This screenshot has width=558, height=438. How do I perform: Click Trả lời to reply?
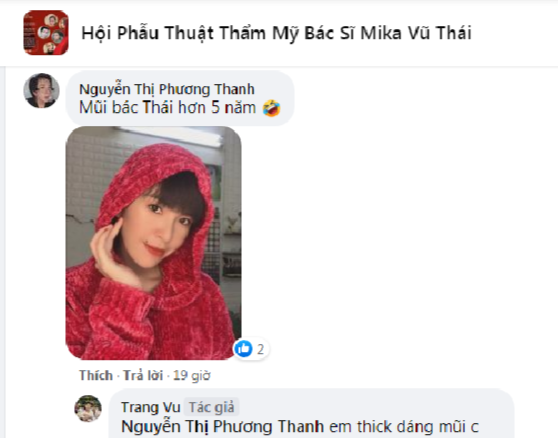click(143, 375)
